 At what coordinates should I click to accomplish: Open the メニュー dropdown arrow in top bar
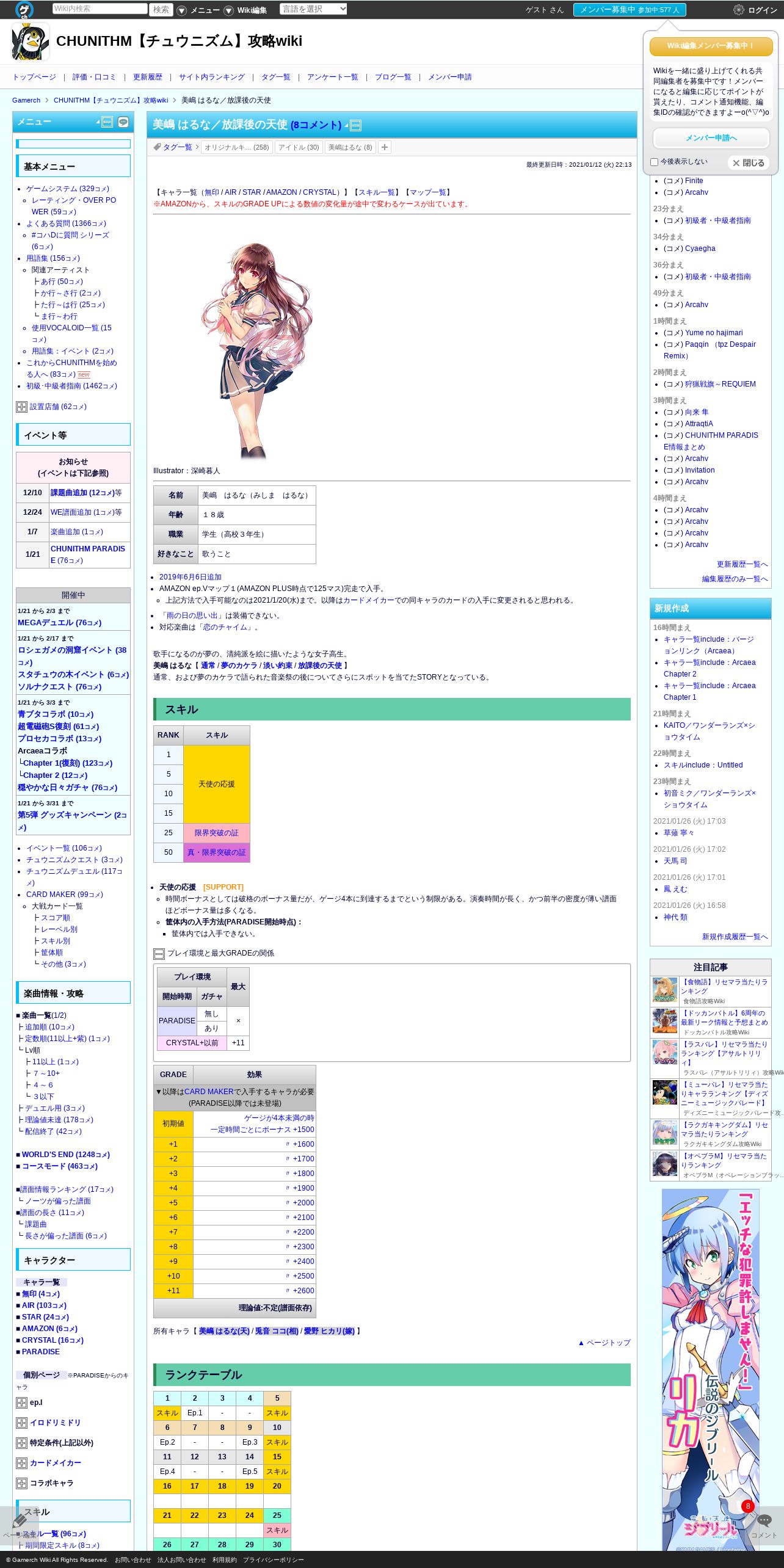coord(181,10)
